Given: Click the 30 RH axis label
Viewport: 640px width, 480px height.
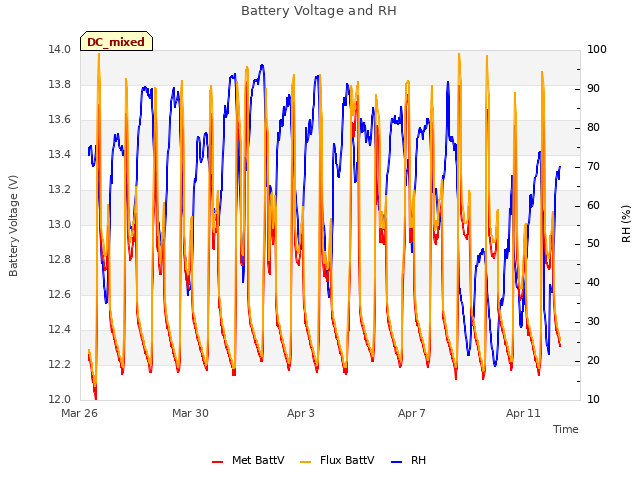Looking at the screenshot, I should pyautogui.click(x=593, y=322).
